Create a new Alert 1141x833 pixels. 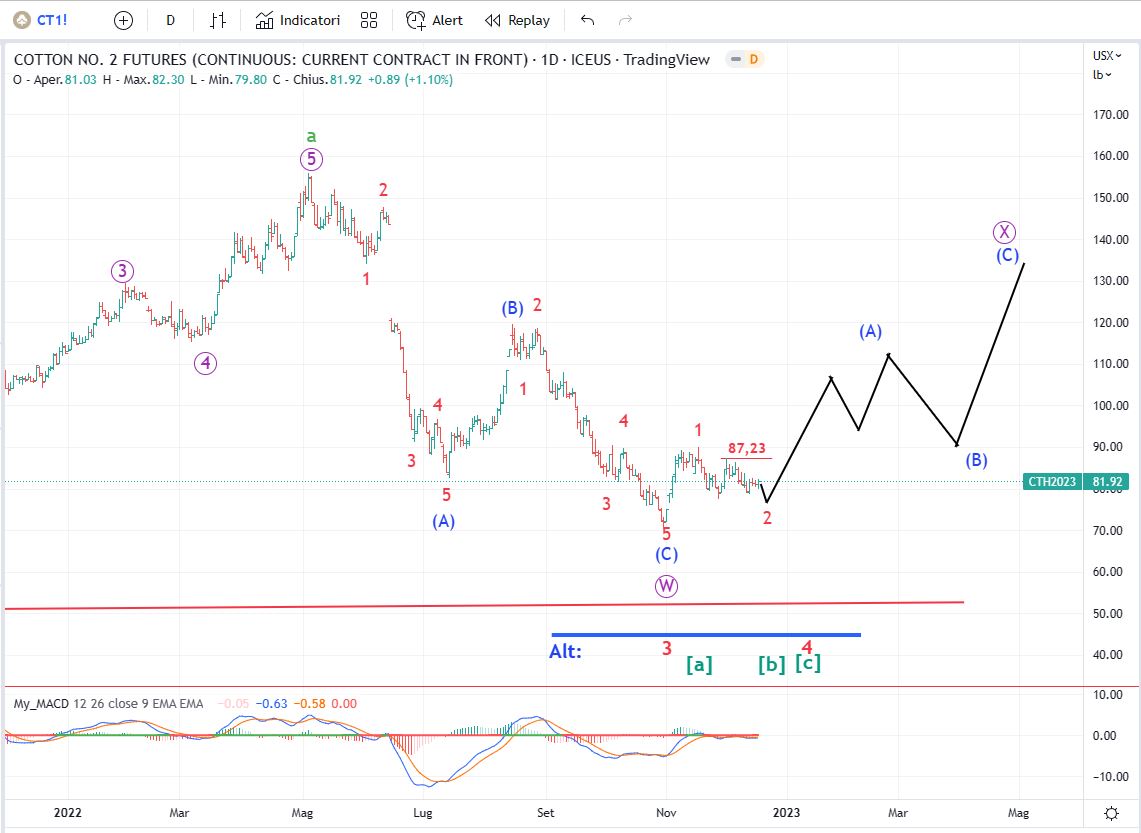pos(435,20)
